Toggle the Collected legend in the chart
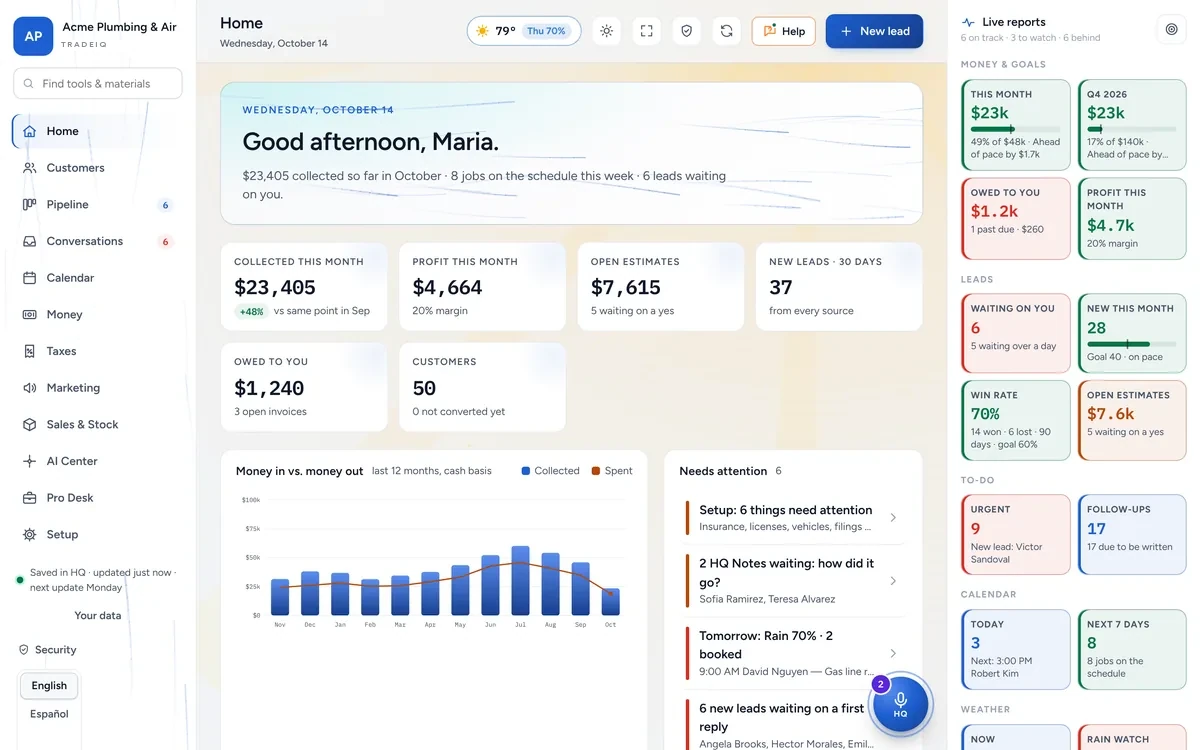Viewport: 1200px width, 750px height. pyautogui.click(x=550, y=471)
